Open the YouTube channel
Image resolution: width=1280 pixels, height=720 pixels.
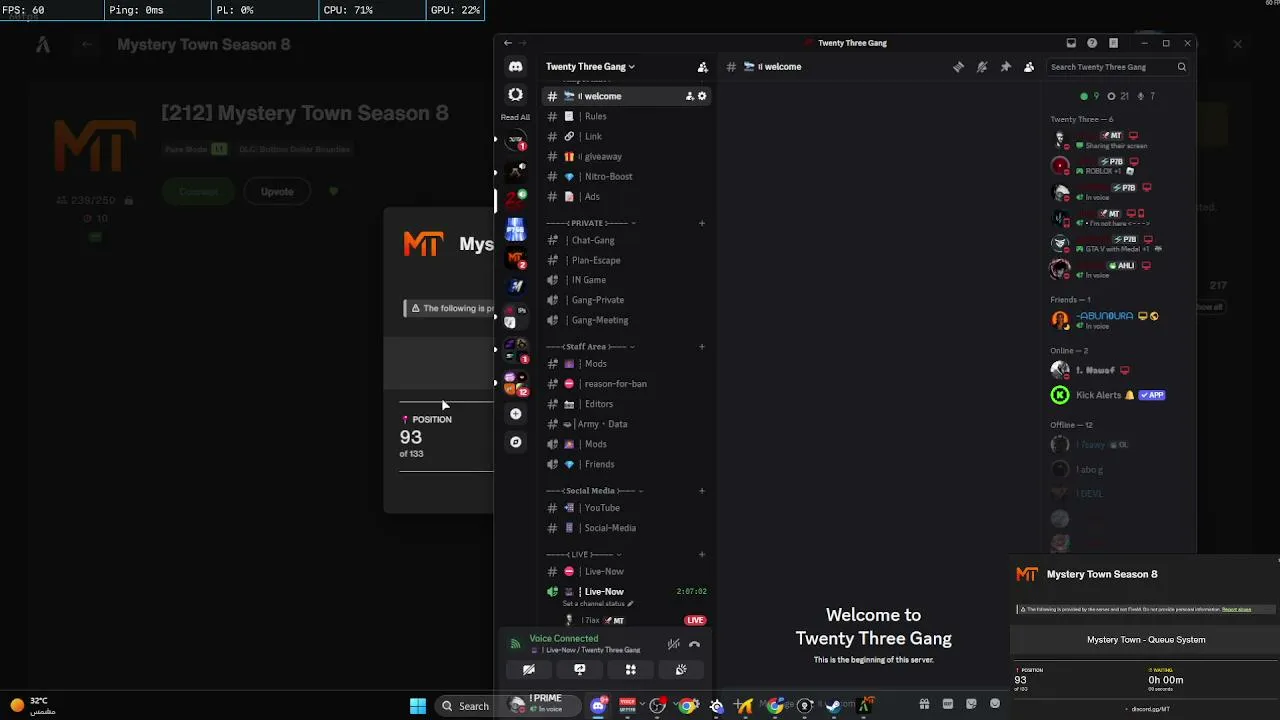tap(627, 508)
